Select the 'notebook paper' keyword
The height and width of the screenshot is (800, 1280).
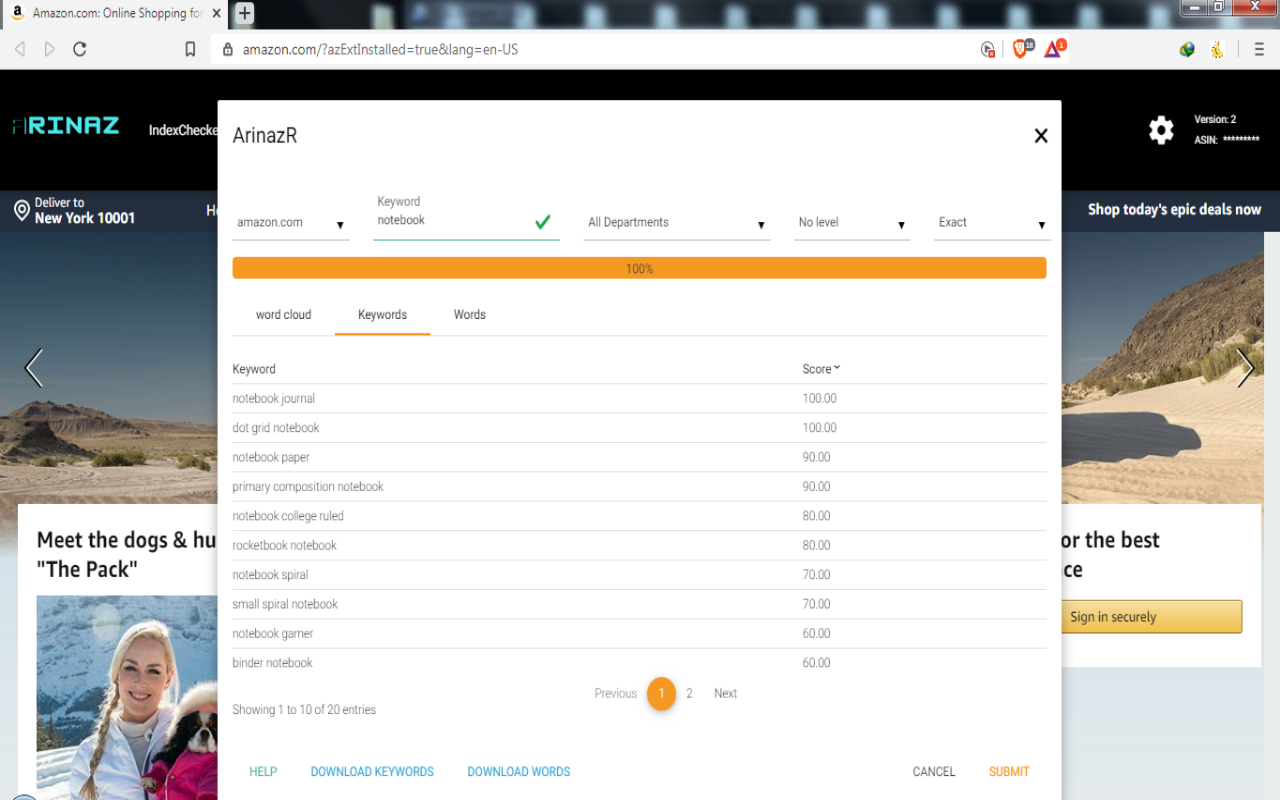coord(639,457)
